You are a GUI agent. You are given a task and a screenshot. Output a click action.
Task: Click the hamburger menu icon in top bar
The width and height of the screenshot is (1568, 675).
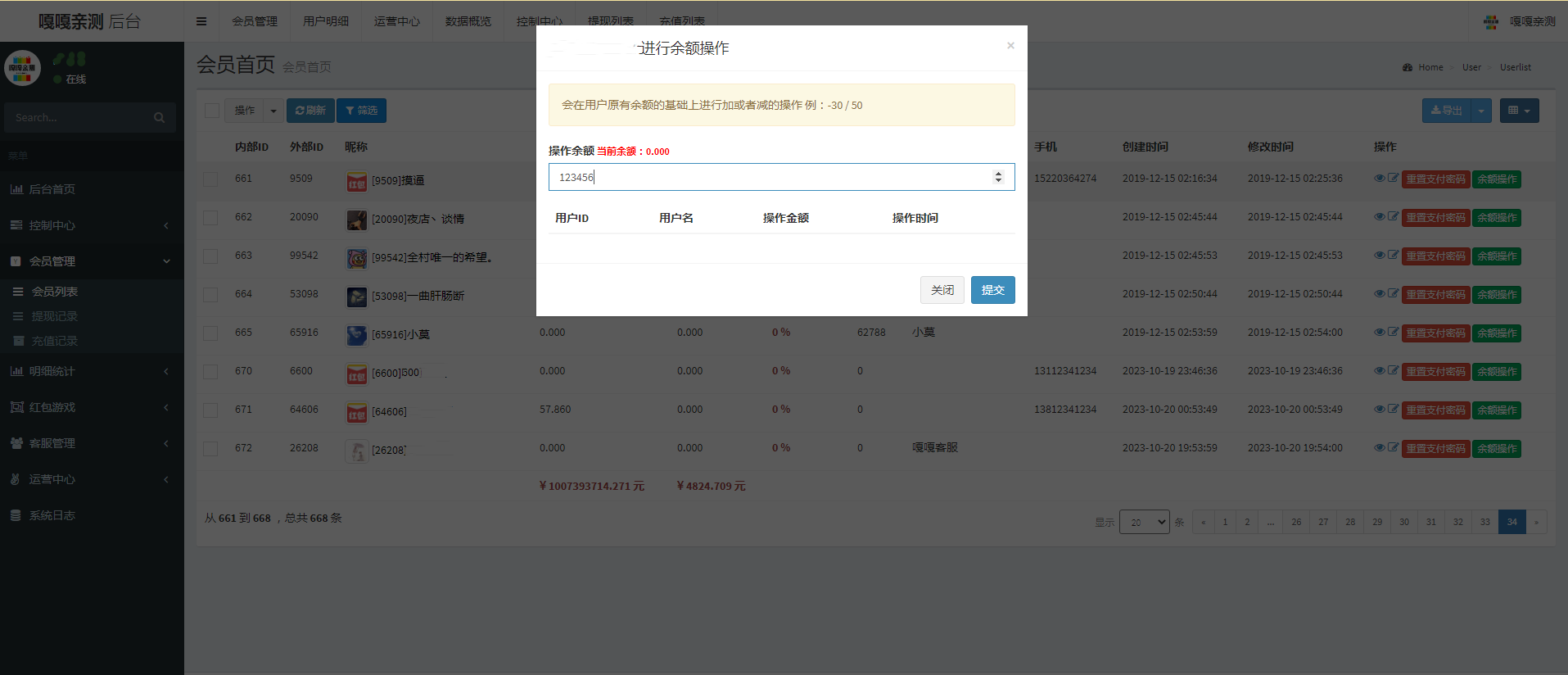pyautogui.click(x=201, y=21)
